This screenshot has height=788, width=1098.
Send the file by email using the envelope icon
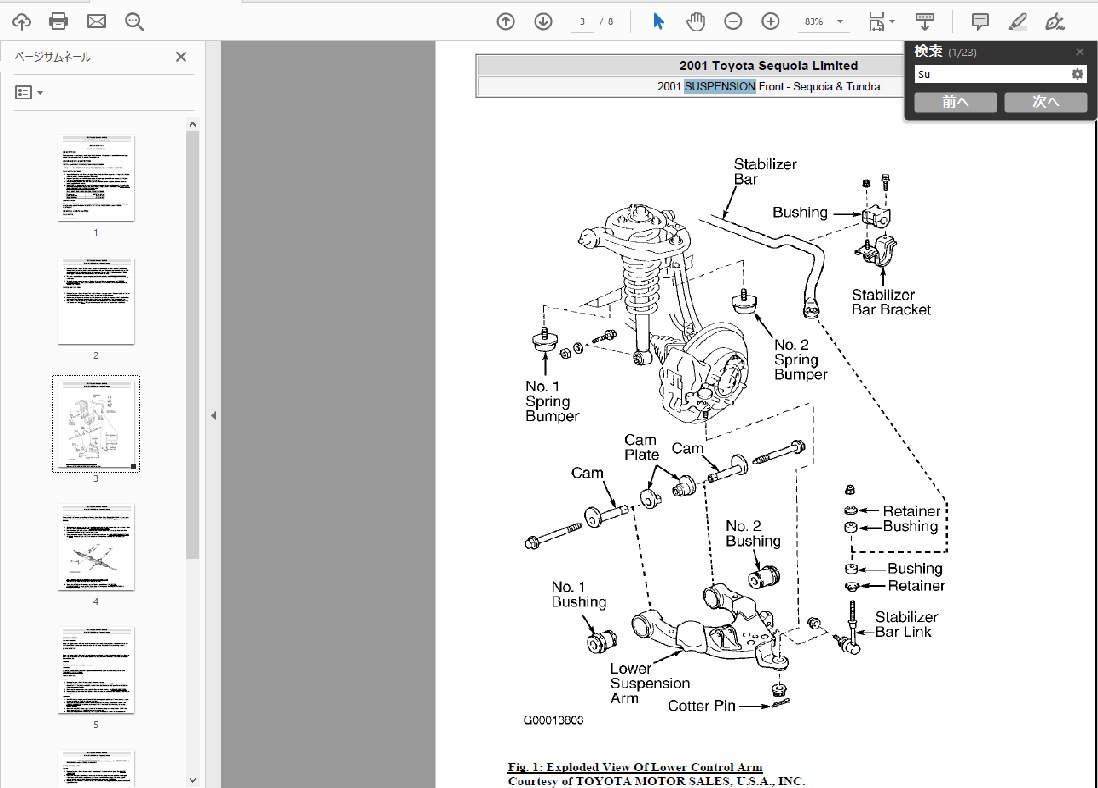click(x=97, y=22)
